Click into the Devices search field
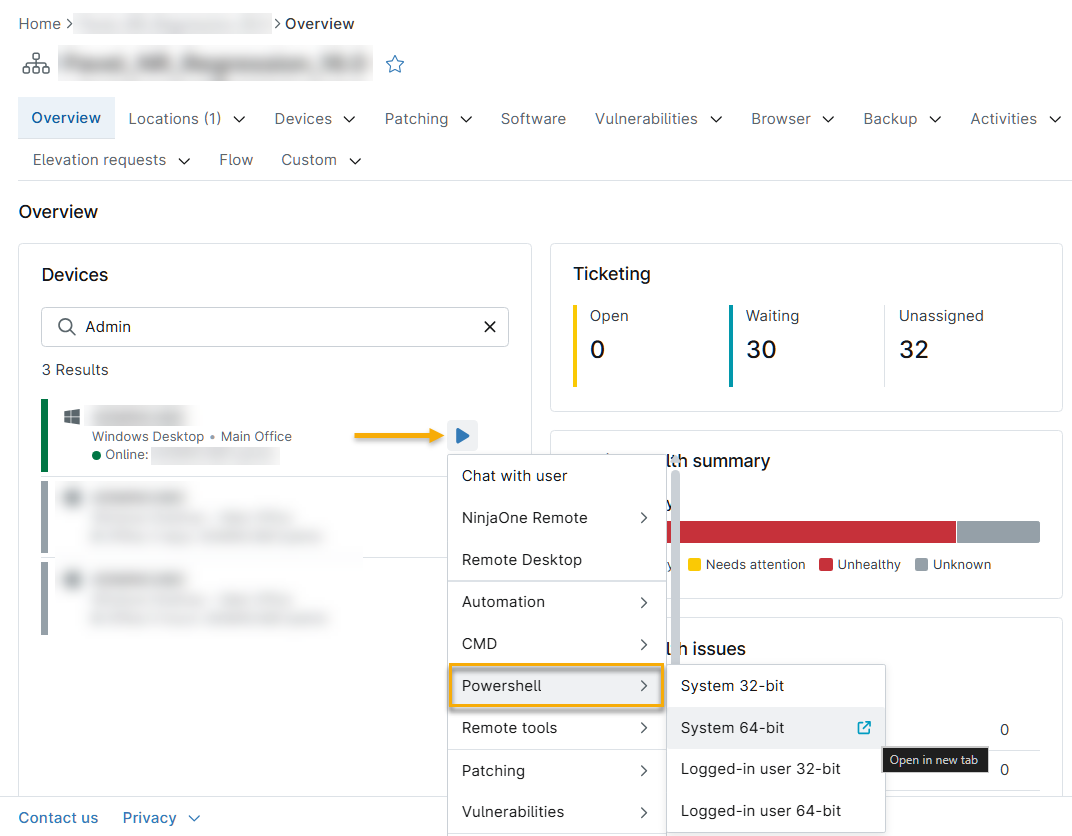This screenshot has width=1072, height=836. [x=275, y=327]
